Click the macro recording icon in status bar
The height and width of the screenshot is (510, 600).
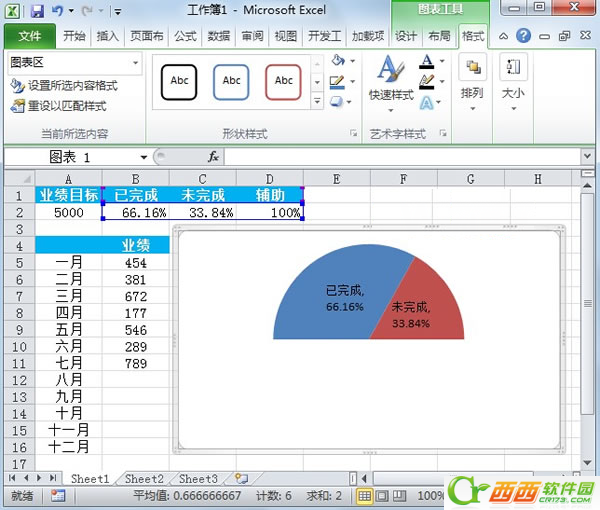[58, 496]
